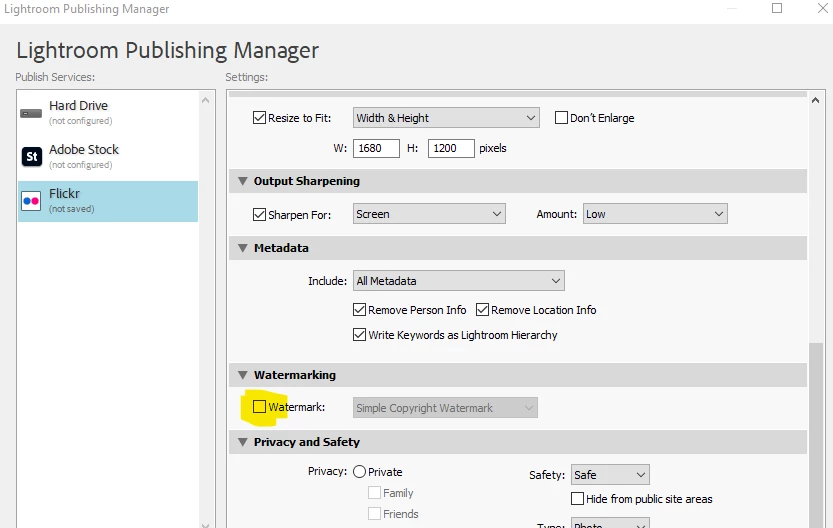Open the Include All Metadata dropdown

pos(458,281)
